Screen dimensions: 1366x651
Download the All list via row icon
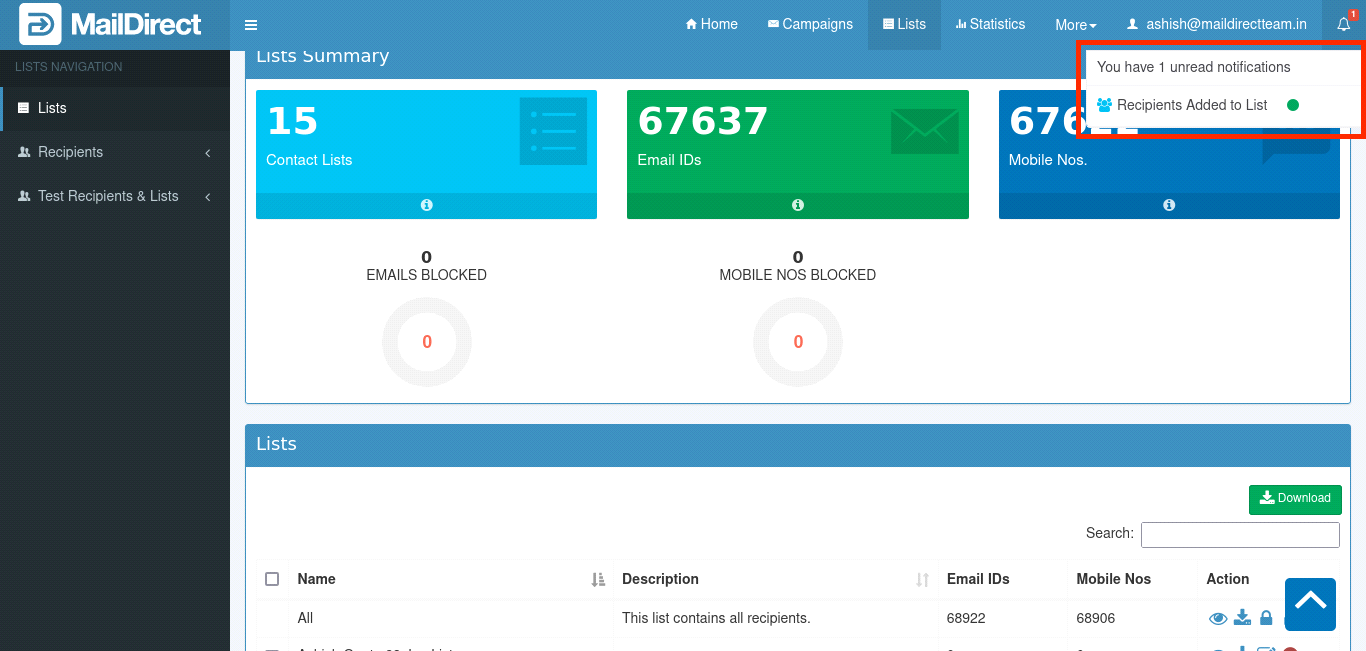1242,618
